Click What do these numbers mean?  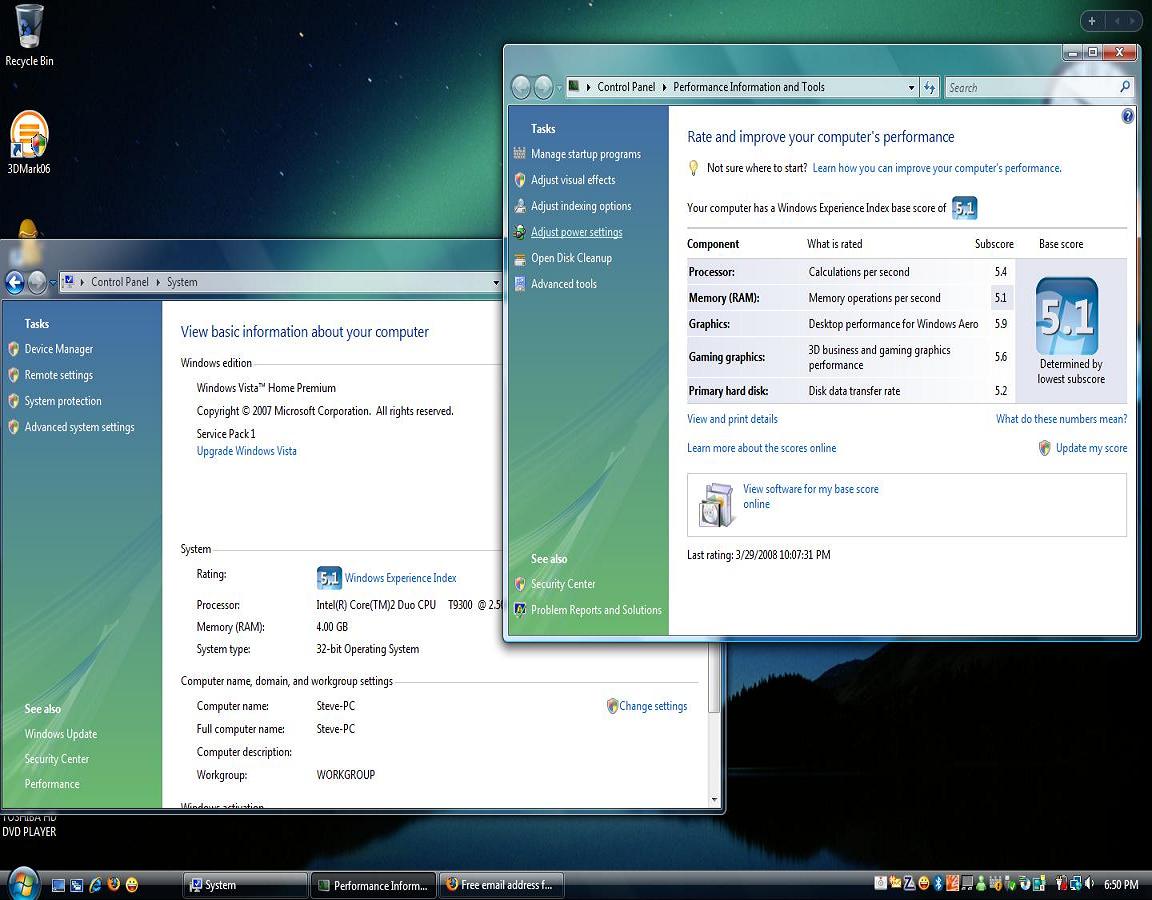pyautogui.click(x=1061, y=419)
